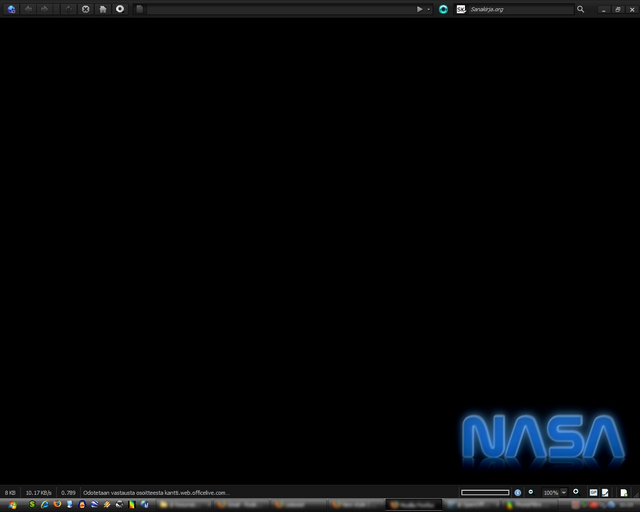Click the show desktop quick launch icon
Viewport: 640px width, 512px height.
pos(70,504)
